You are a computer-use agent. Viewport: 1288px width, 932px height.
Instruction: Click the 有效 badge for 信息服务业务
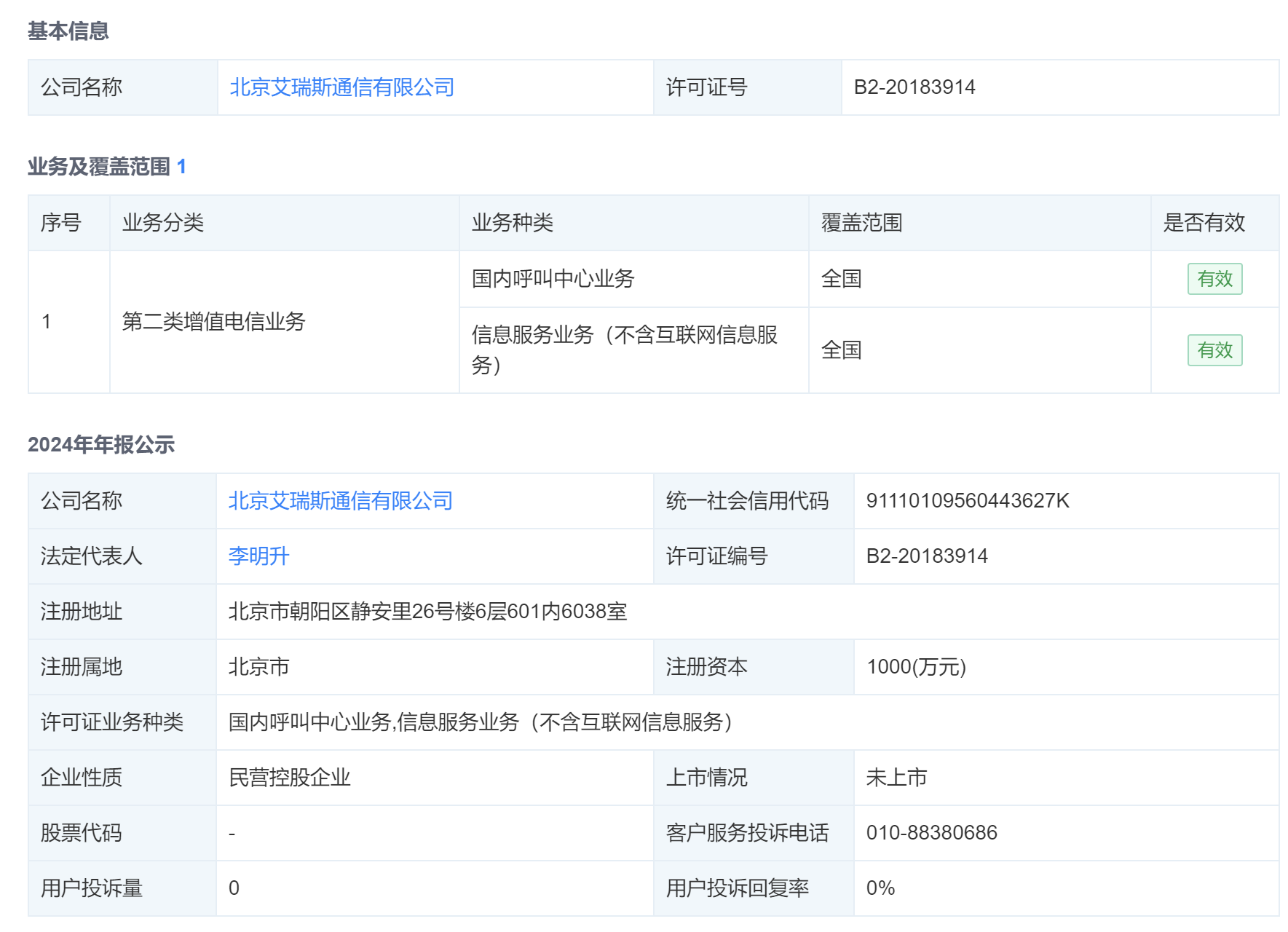pos(1214,350)
